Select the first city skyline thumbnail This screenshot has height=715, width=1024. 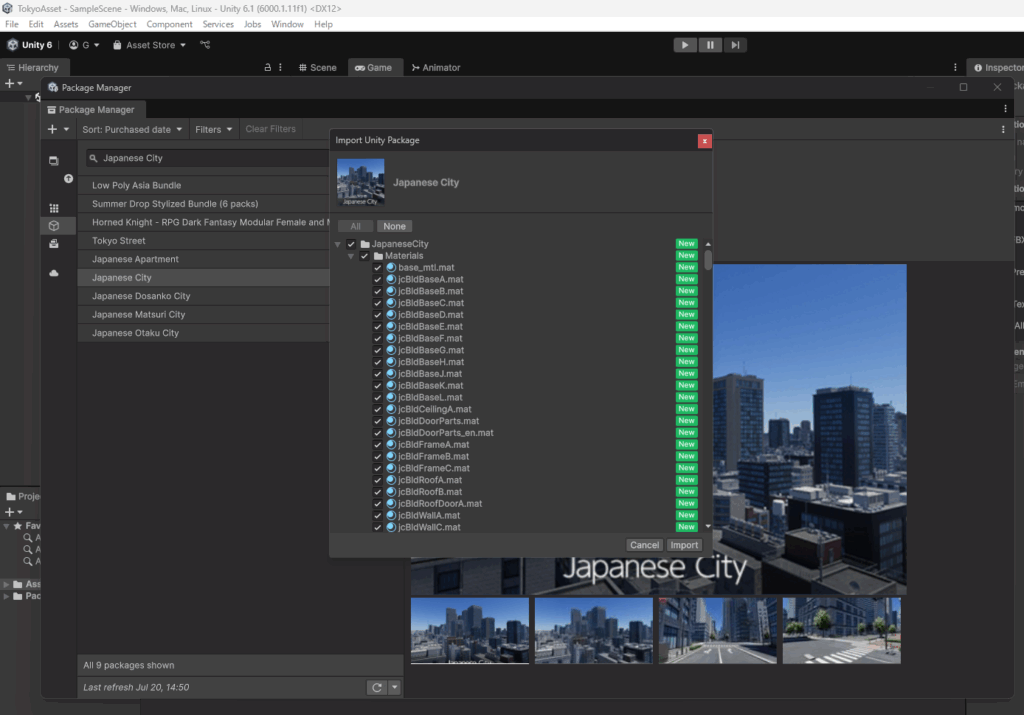(470, 631)
